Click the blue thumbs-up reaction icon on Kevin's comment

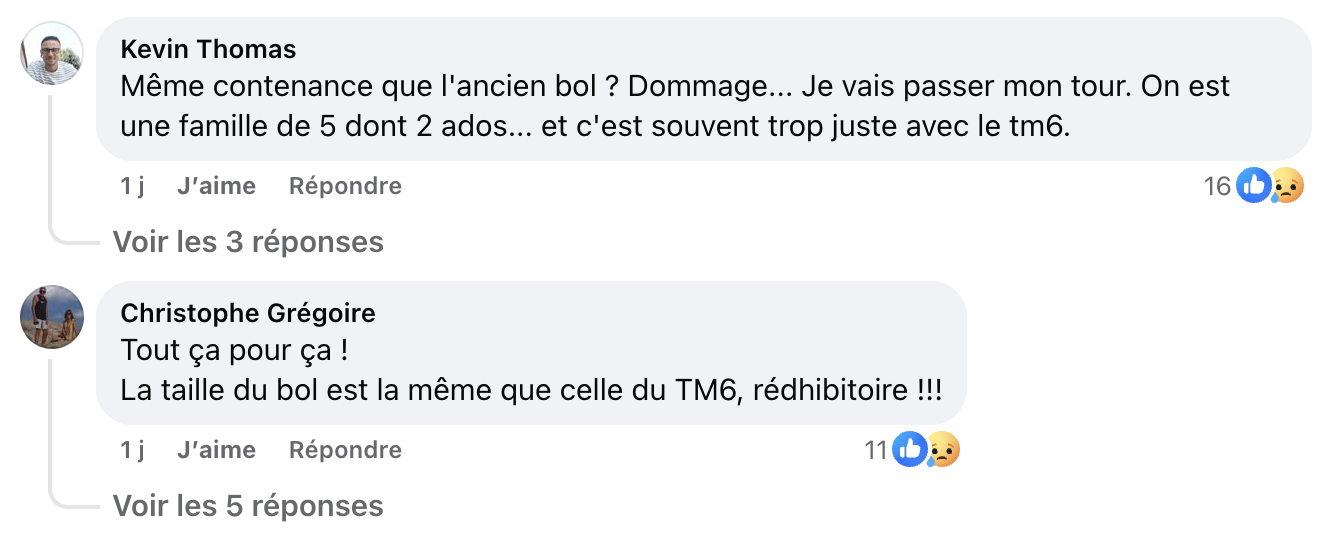click(x=1253, y=185)
